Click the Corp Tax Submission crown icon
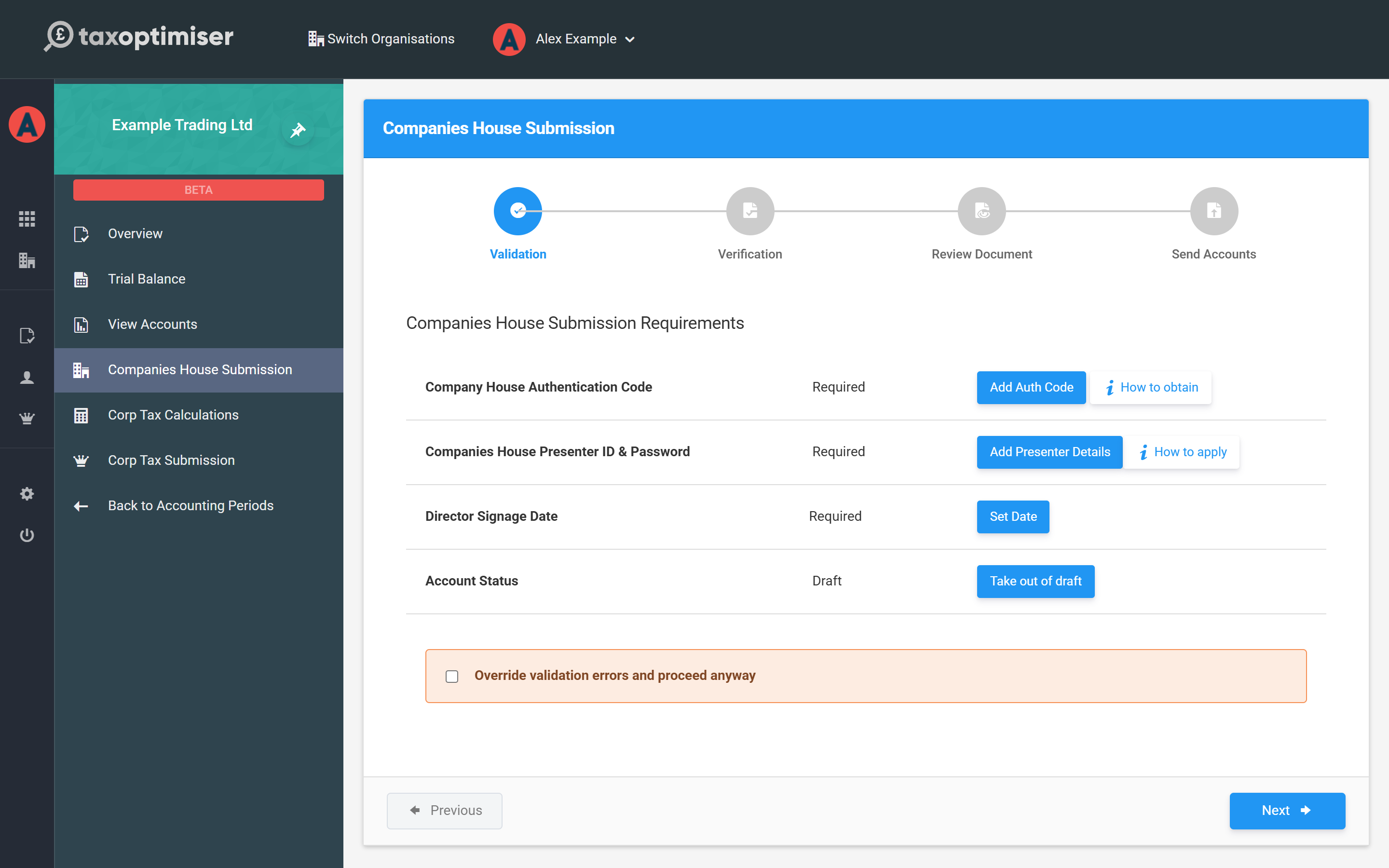1389x868 pixels. click(81, 461)
